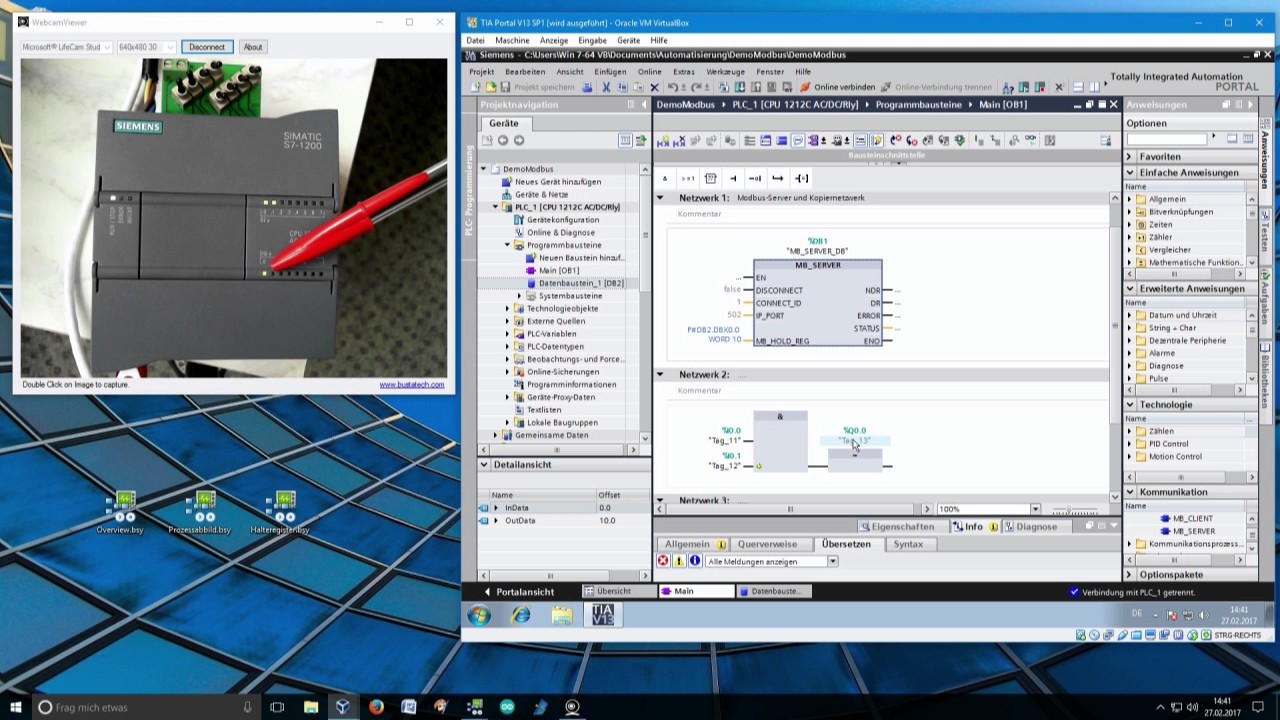The height and width of the screenshot is (720, 1280).
Task: Open Alle Meldungen anzeigen dropdown
Action: click(x=832, y=561)
